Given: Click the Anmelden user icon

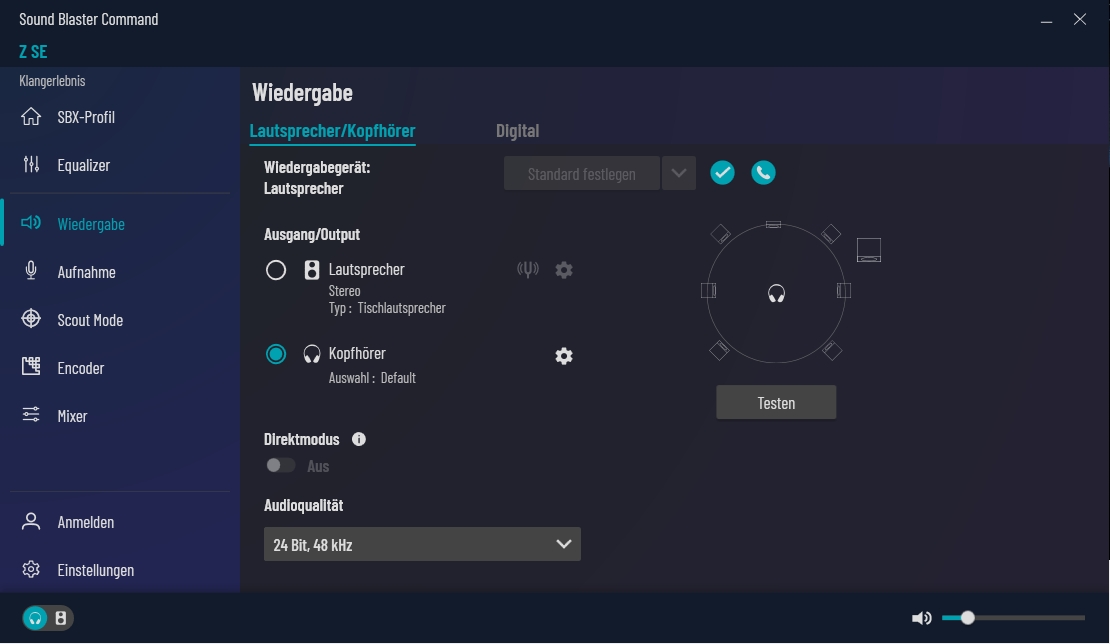Looking at the screenshot, I should 30,522.
